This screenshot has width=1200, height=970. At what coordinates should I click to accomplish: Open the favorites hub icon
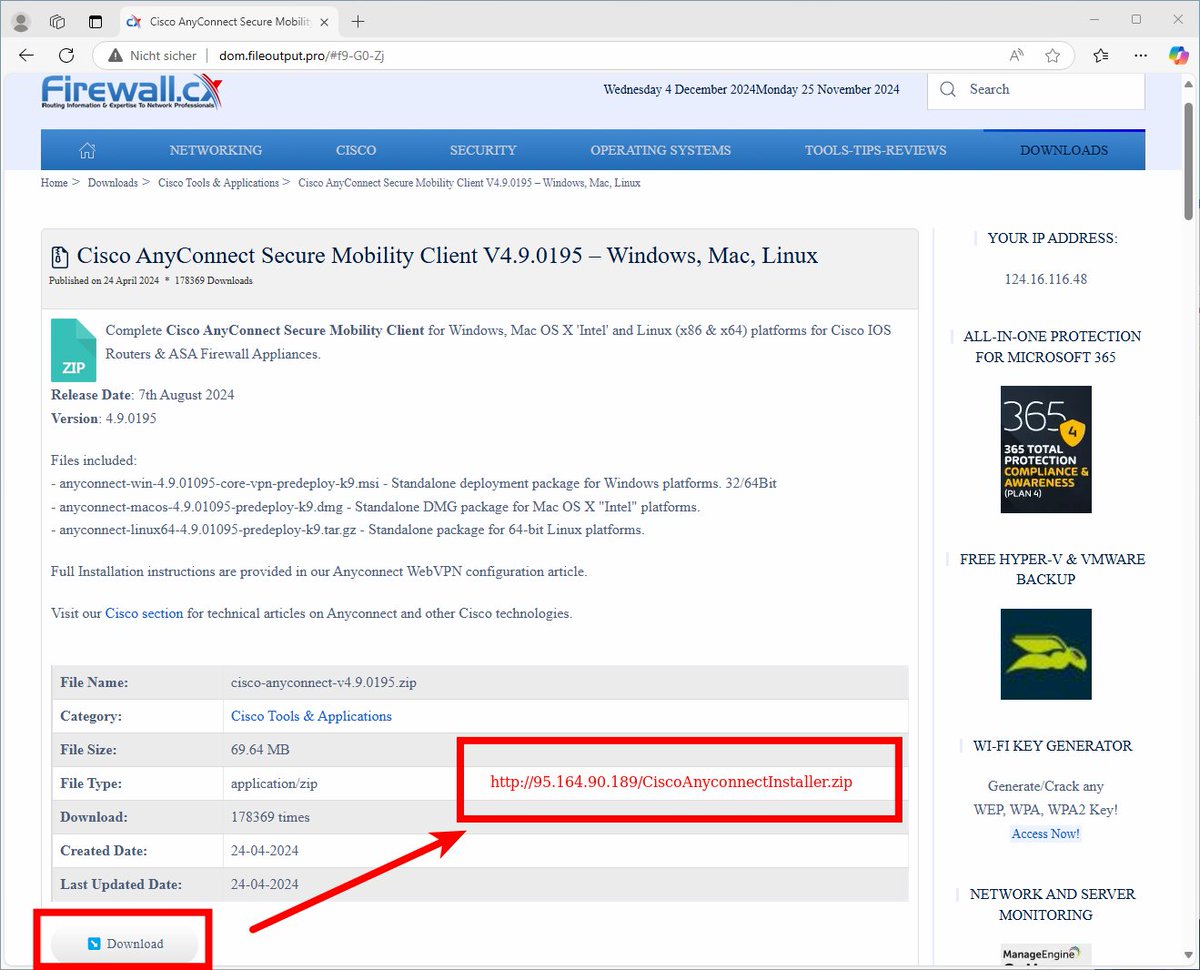[x=1100, y=56]
